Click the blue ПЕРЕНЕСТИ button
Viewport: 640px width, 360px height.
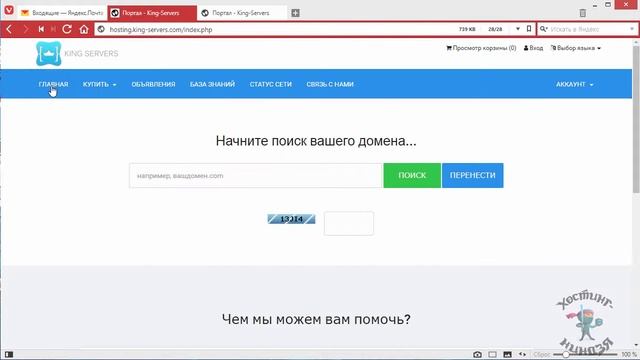[473, 176]
